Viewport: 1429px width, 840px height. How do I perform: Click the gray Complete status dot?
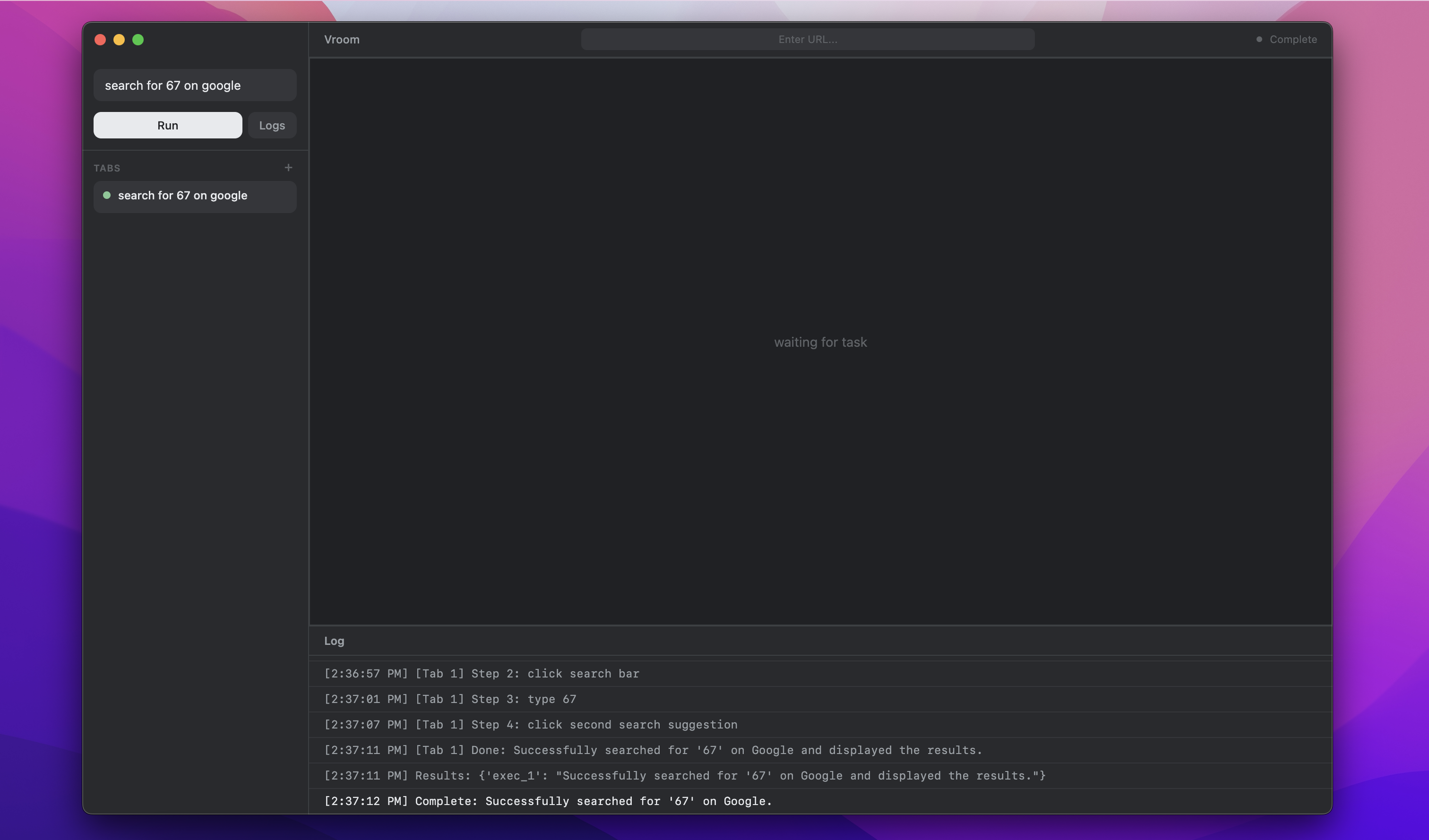pos(1259,40)
